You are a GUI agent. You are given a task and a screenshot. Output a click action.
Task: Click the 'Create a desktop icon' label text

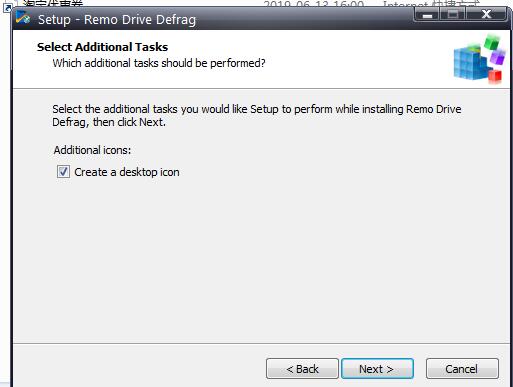click(x=127, y=172)
